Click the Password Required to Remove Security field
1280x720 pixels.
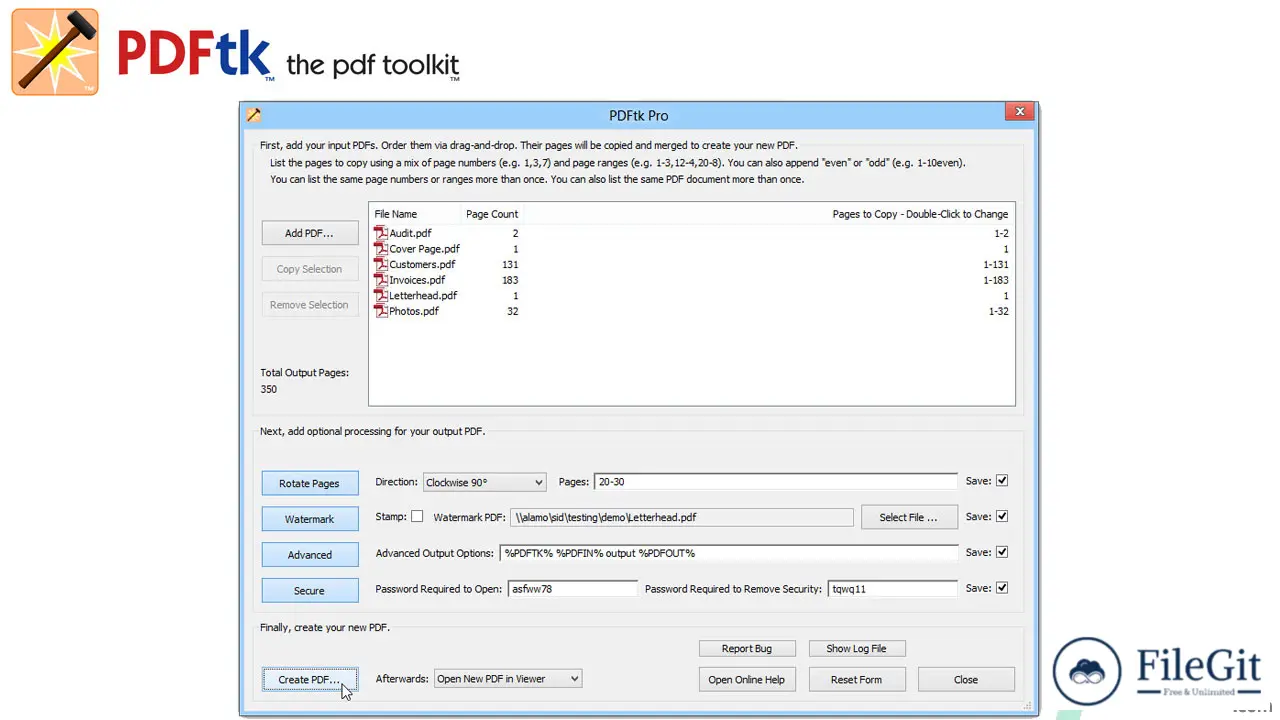[x=893, y=589]
